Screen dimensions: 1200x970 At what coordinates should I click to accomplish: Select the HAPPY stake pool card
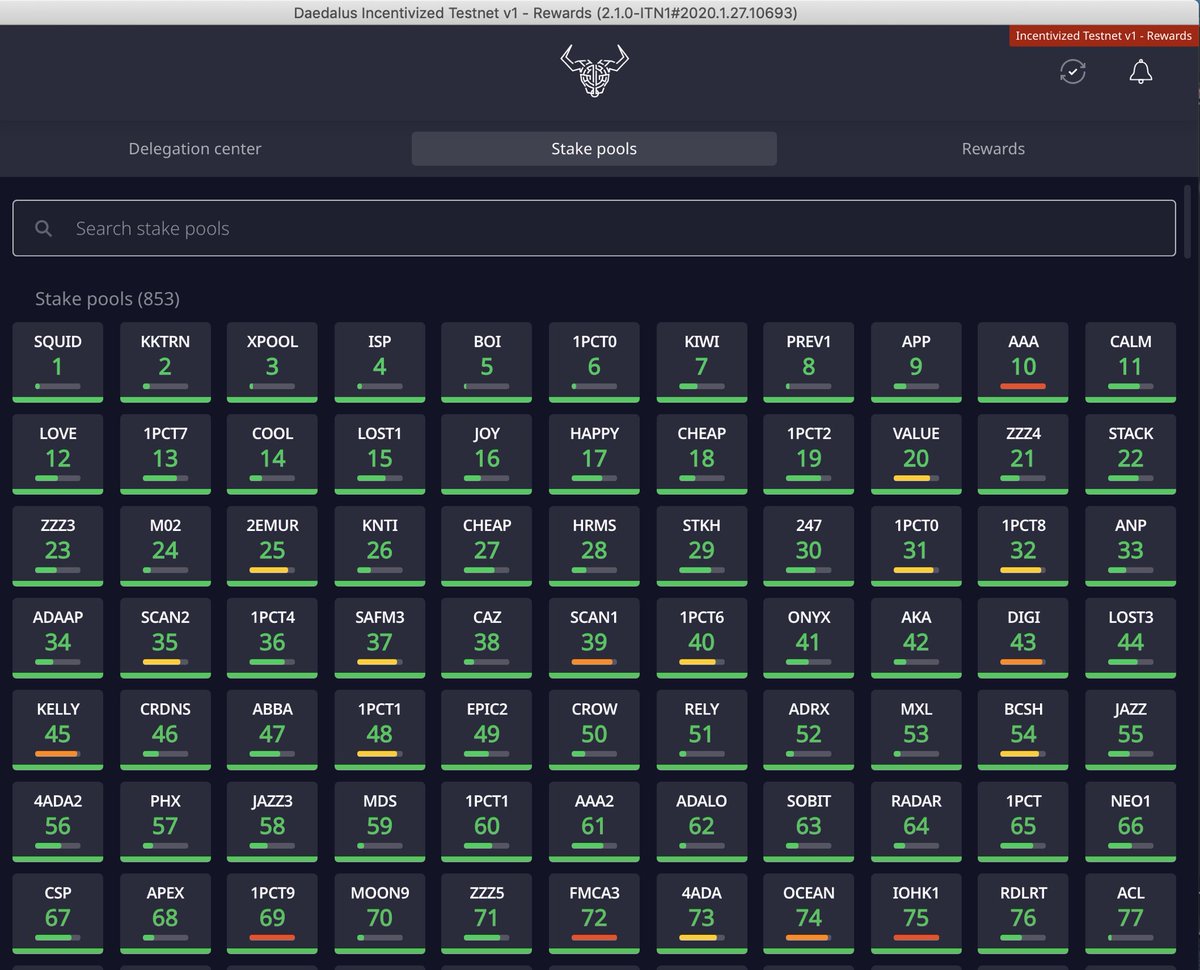click(x=594, y=454)
